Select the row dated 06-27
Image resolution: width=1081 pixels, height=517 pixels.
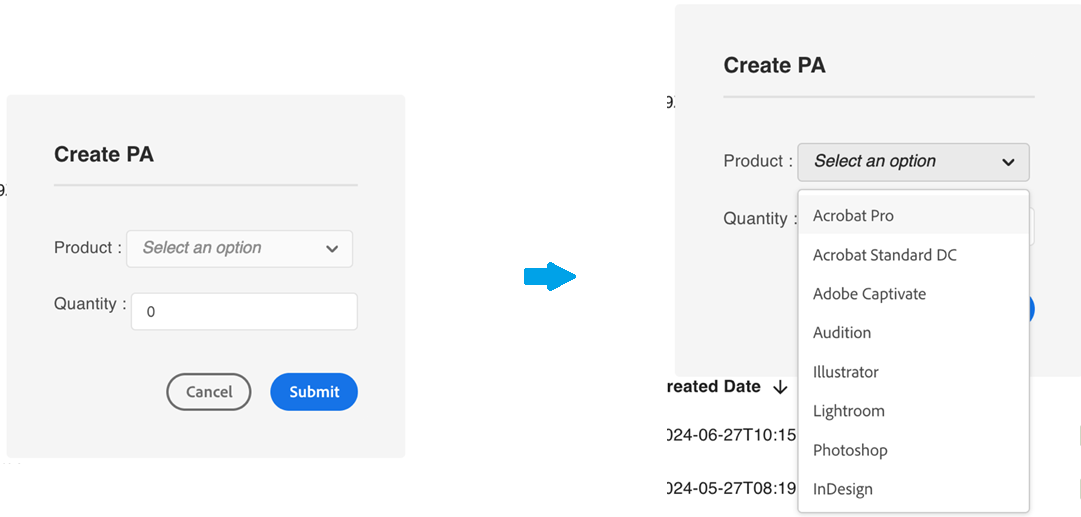[732, 435]
